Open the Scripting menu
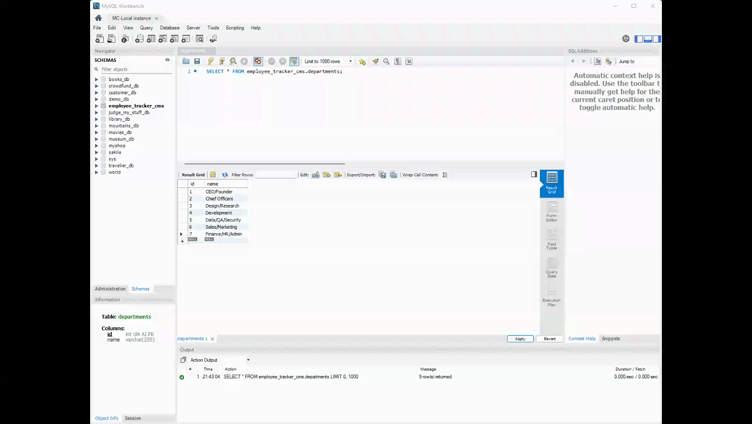This screenshot has width=752, height=424. coord(235,28)
